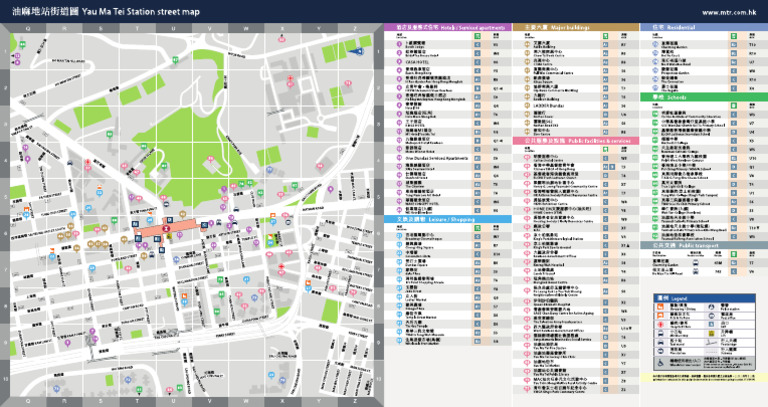Viewport: 768px width, 407px height.
Task: Click grid column letter V along map bottom
Action: click(x=209, y=399)
